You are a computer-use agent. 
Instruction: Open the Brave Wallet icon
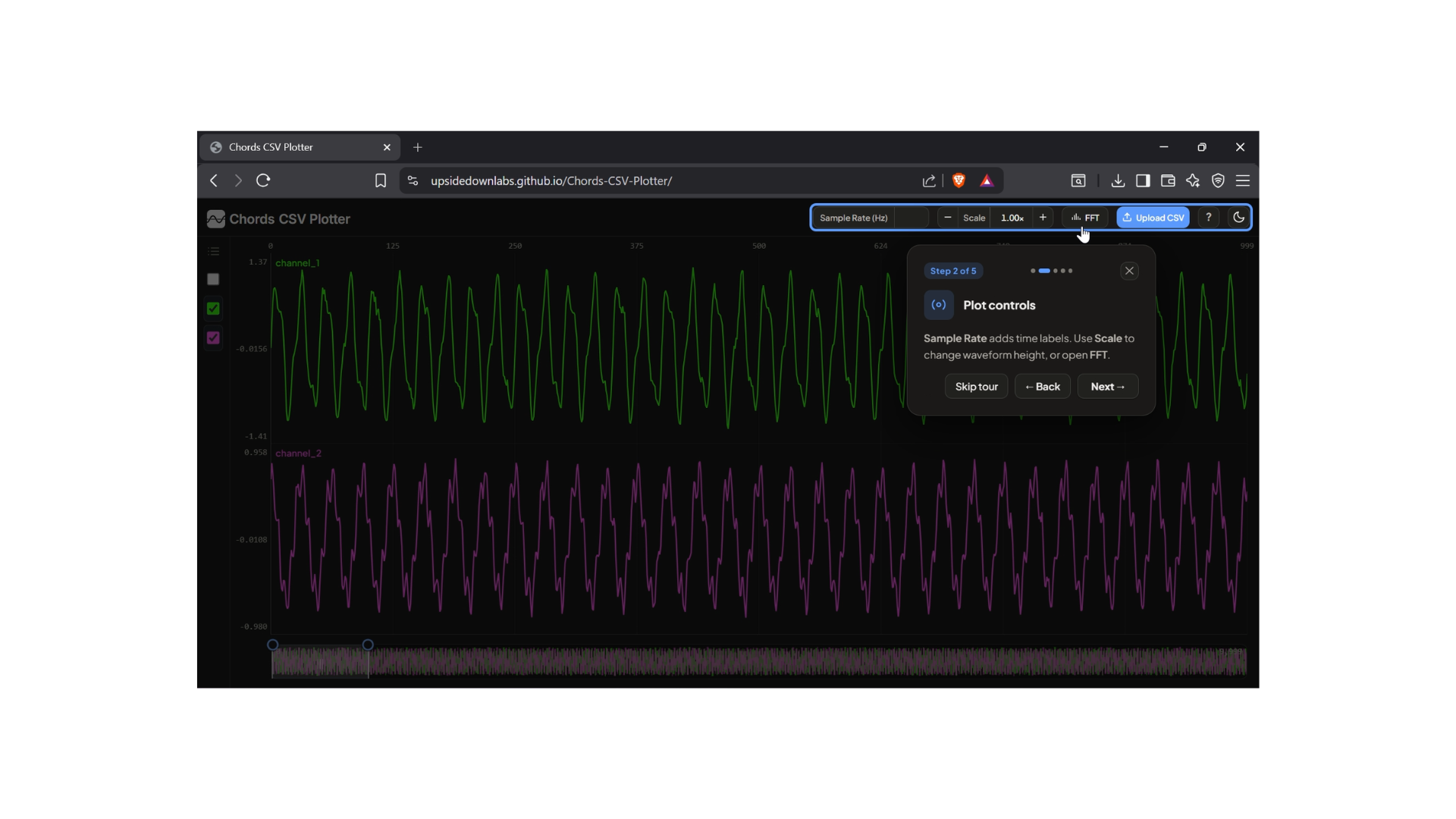coord(1168,180)
